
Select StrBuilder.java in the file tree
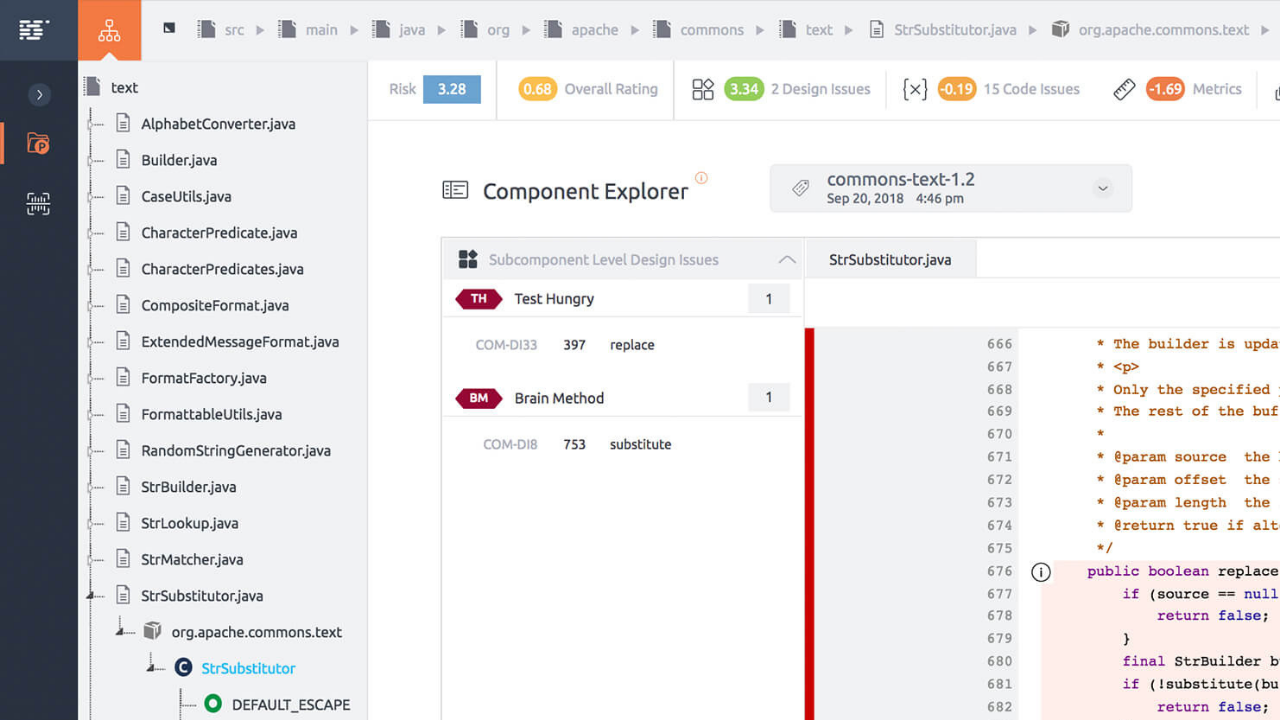click(x=188, y=487)
